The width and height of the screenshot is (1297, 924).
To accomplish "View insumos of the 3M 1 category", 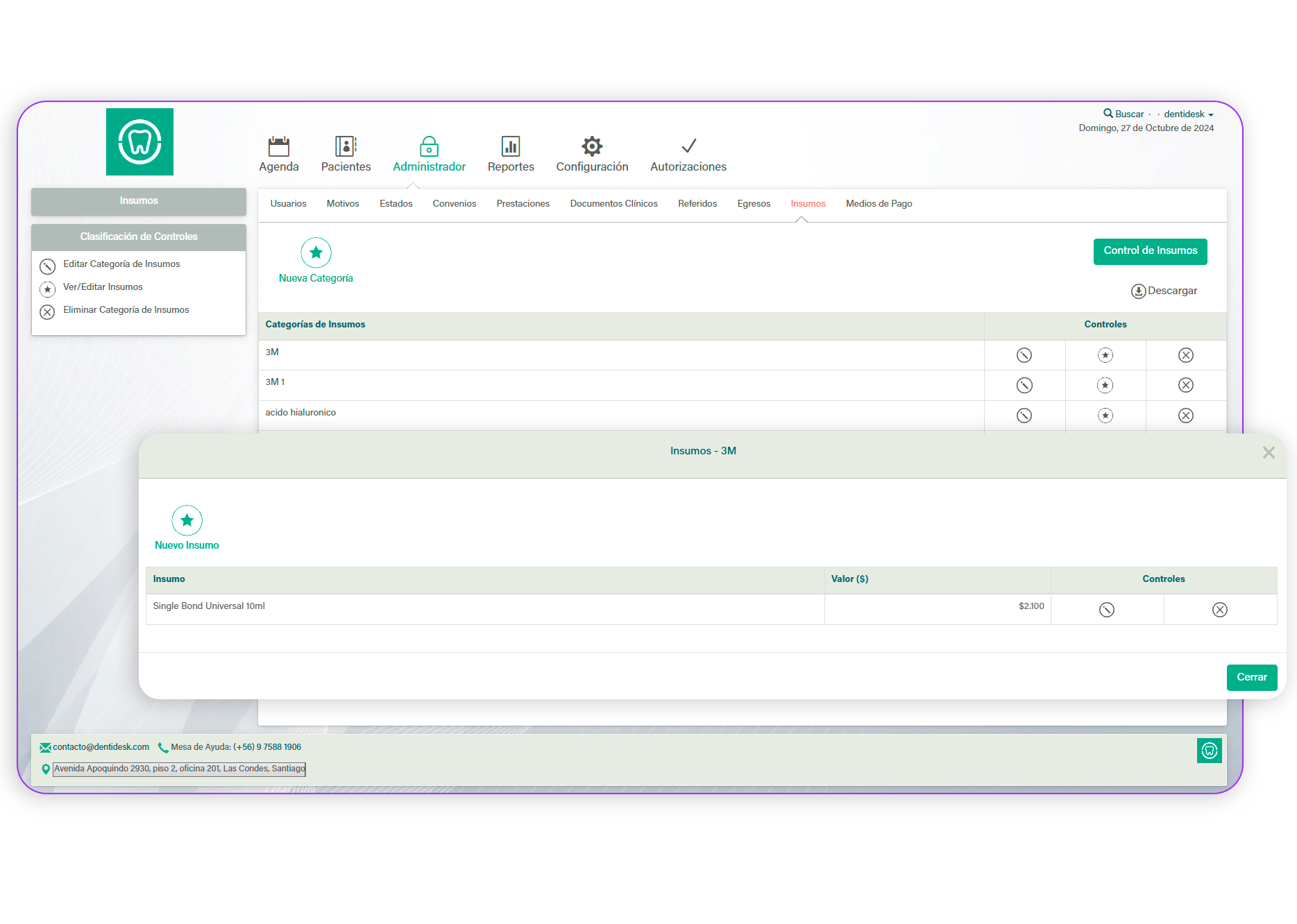I will 1105,385.
